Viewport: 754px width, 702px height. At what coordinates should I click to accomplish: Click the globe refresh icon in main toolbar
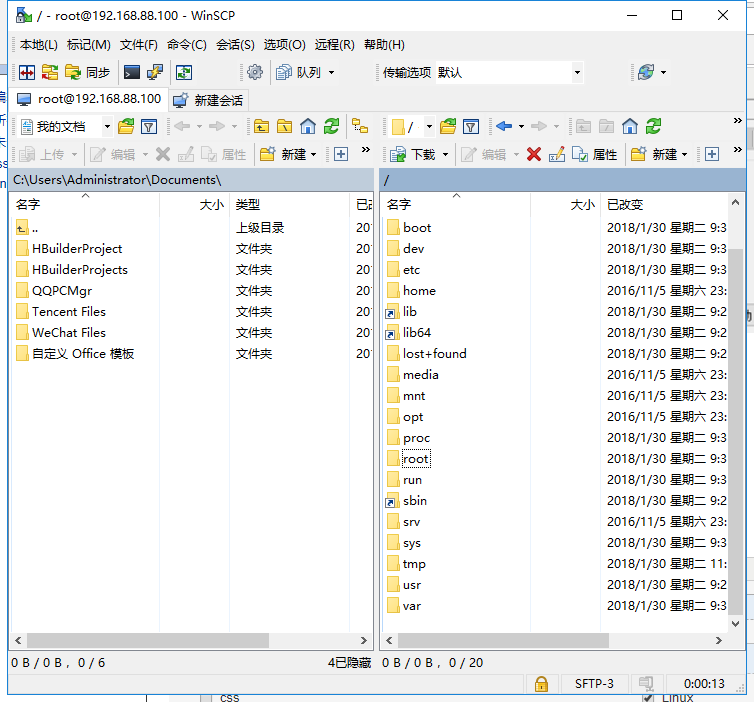[646, 73]
